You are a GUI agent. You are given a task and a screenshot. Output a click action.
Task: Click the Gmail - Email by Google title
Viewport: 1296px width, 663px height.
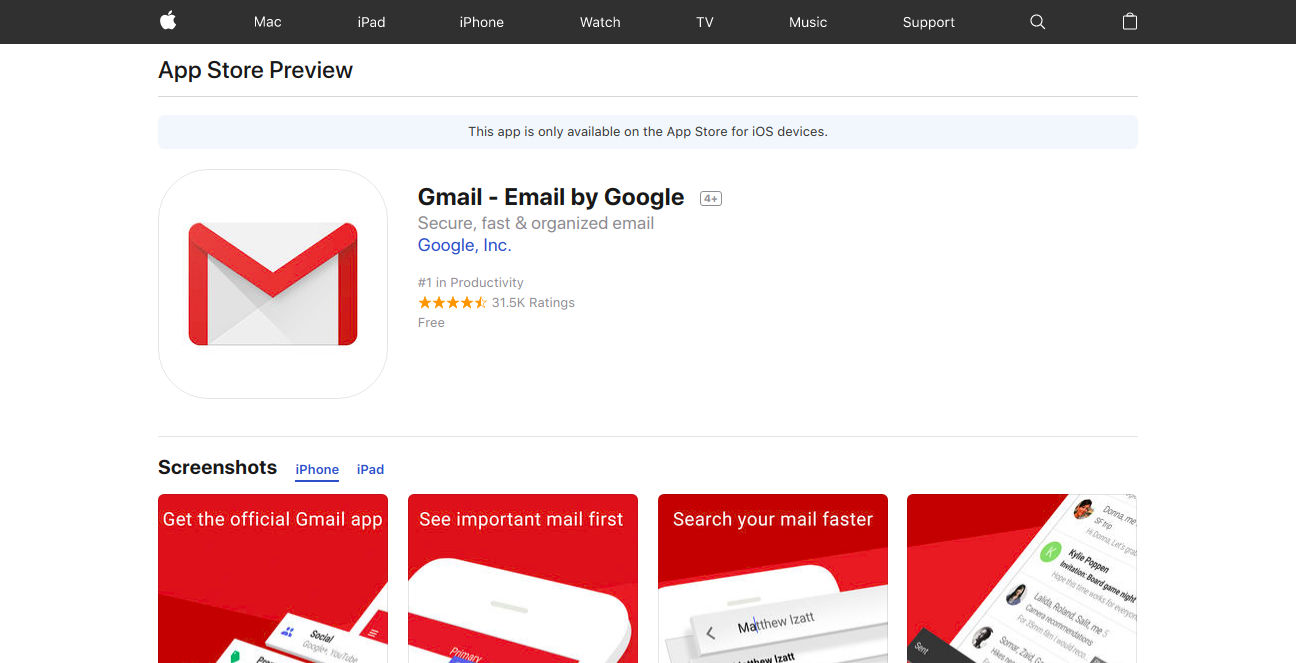(x=551, y=197)
